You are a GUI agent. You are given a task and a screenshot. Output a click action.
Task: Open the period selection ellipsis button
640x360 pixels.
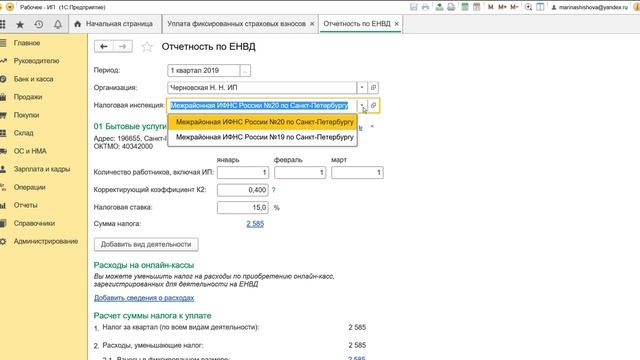(x=245, y=71)
